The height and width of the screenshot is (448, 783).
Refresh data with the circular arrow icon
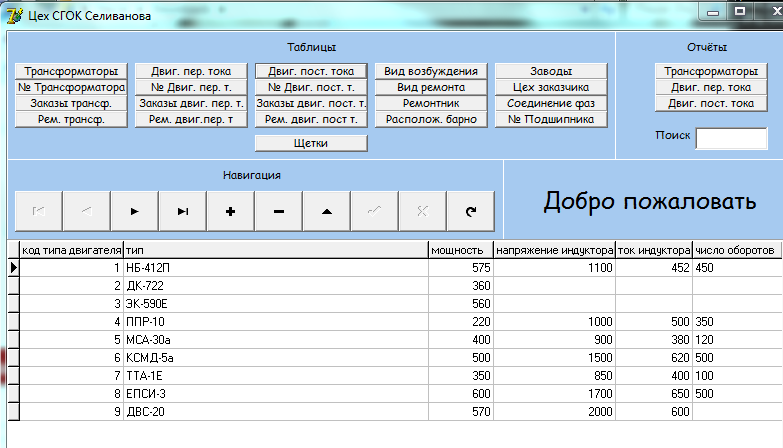[x=470, y=211]
